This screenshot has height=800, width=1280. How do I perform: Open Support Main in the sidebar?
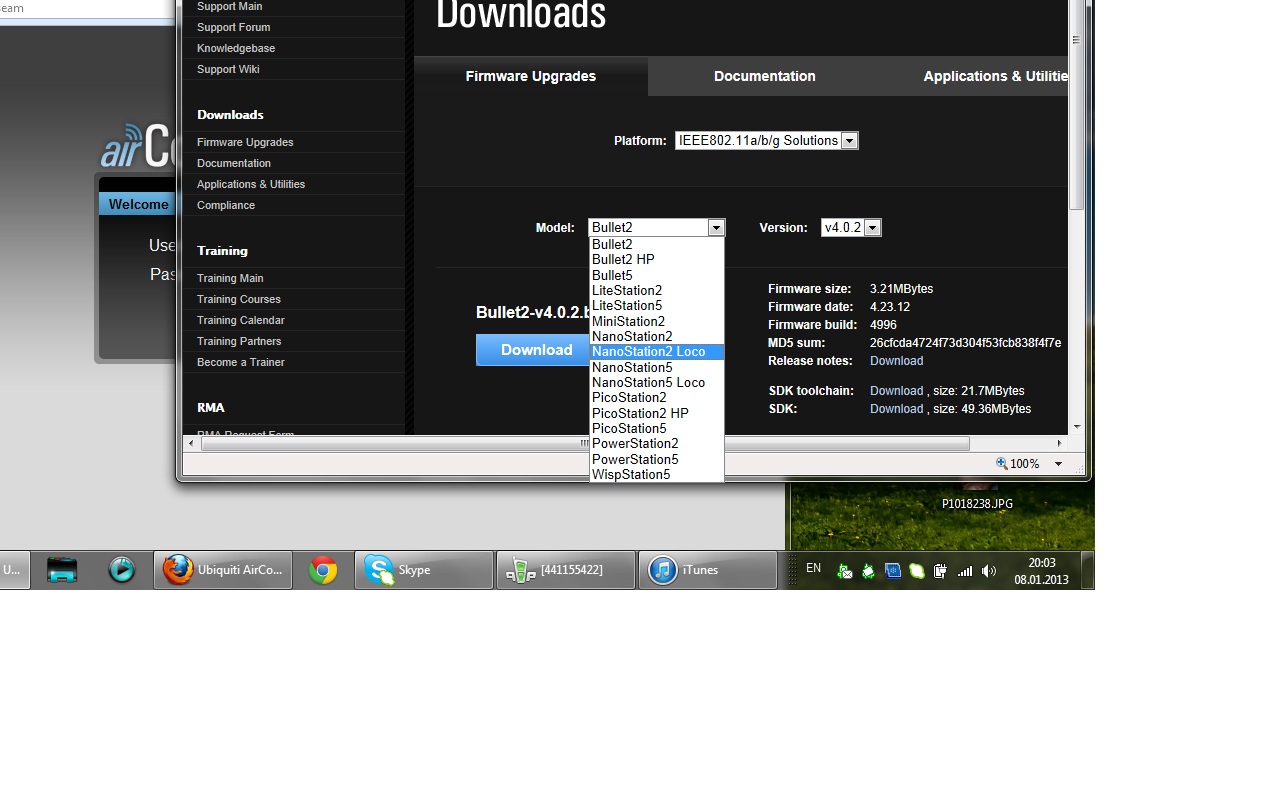point(230,6)
